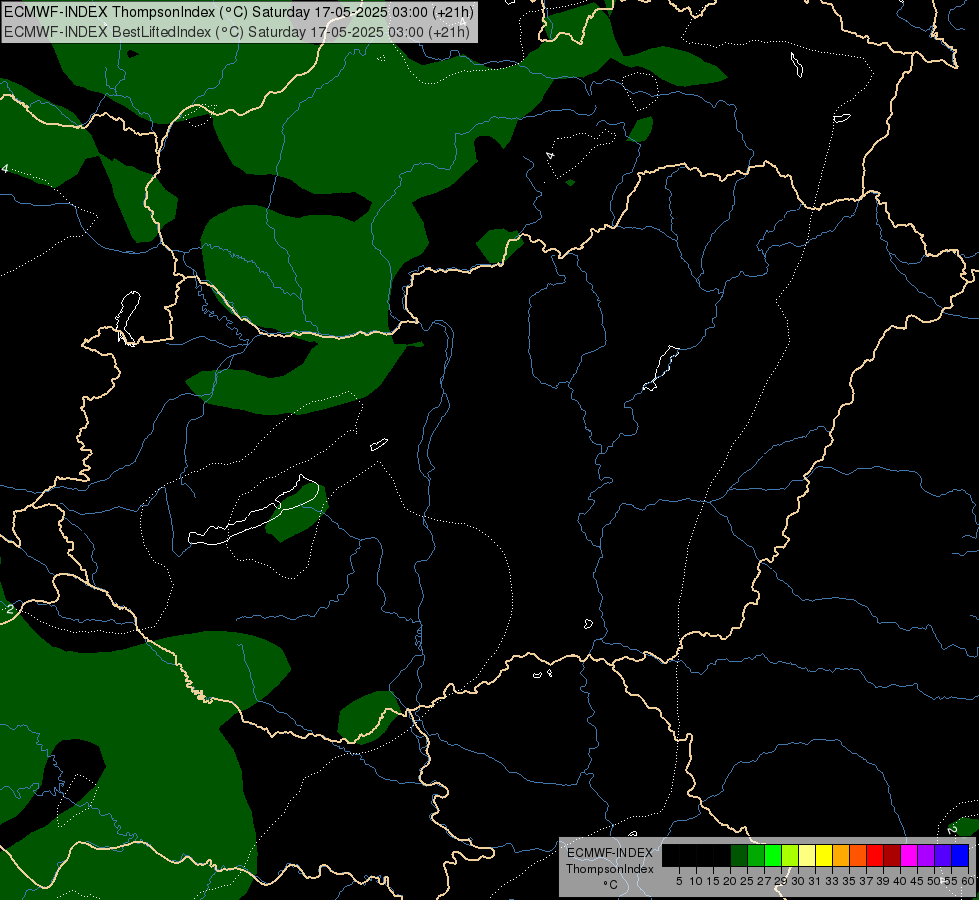Image resolution: width=979 pixels, height=900 pixels.
Task: Click the yellow-green 29–30 legend swatch
Action: (790, 855)
